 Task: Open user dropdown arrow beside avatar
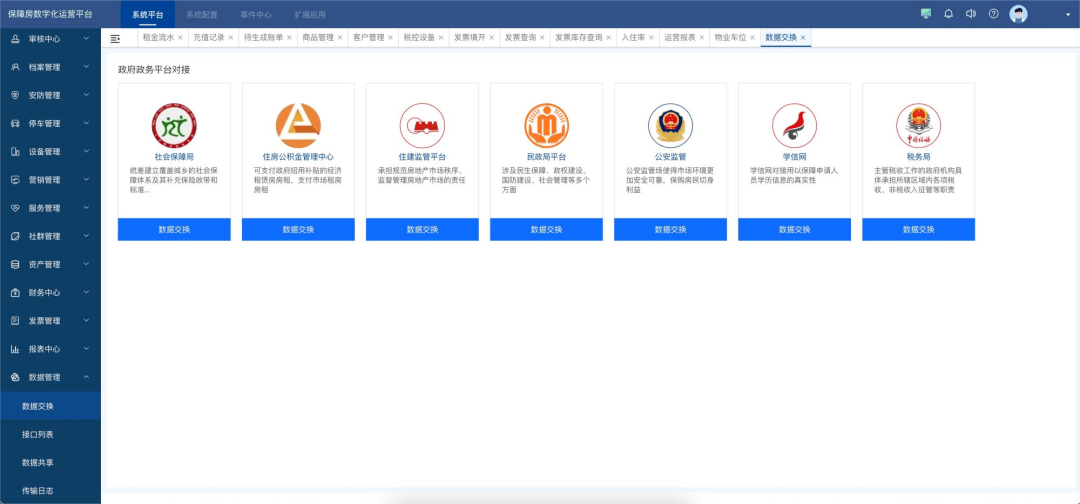[1068, 14]
